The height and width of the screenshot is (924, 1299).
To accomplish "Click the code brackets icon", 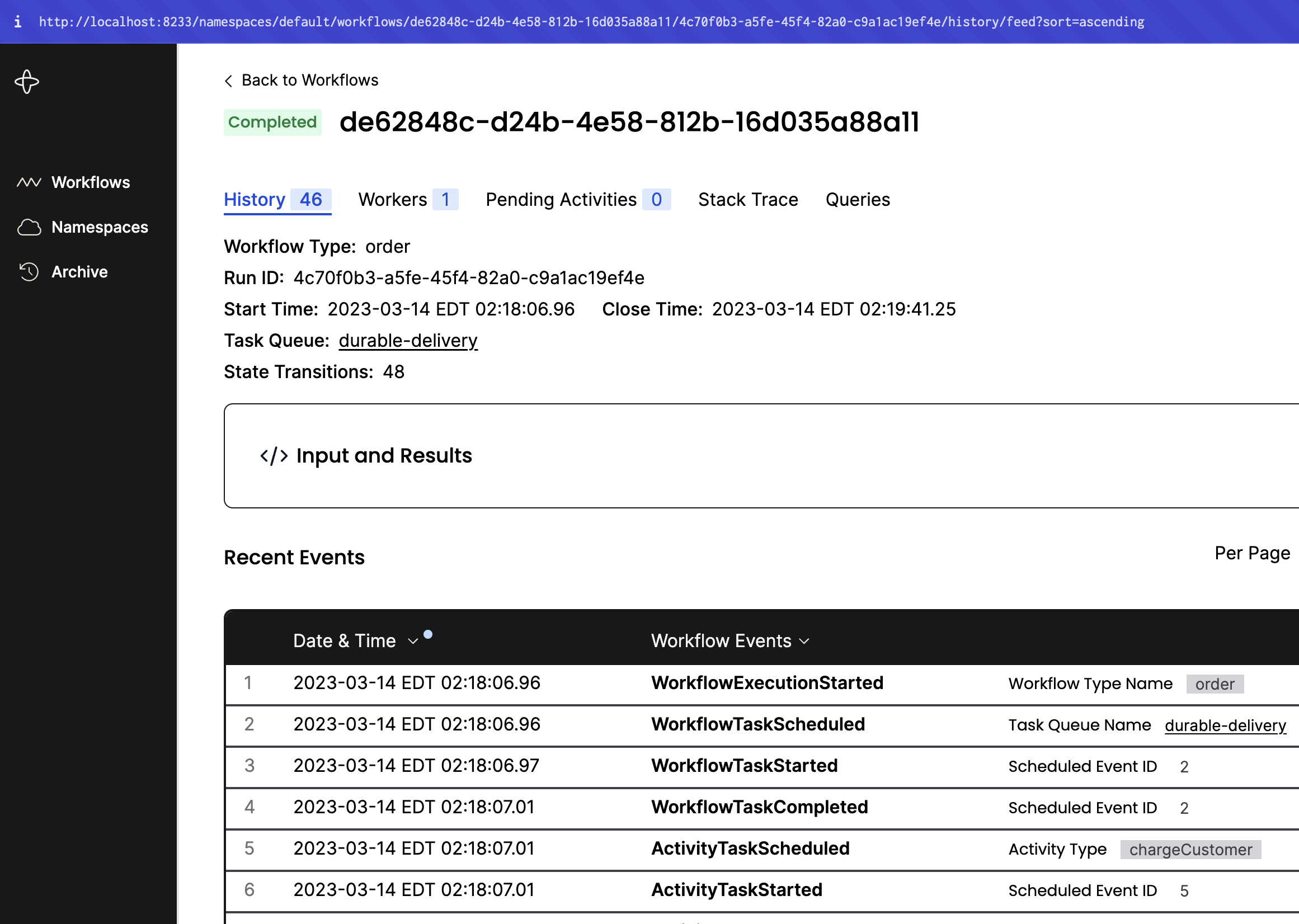I will [274, 456].
